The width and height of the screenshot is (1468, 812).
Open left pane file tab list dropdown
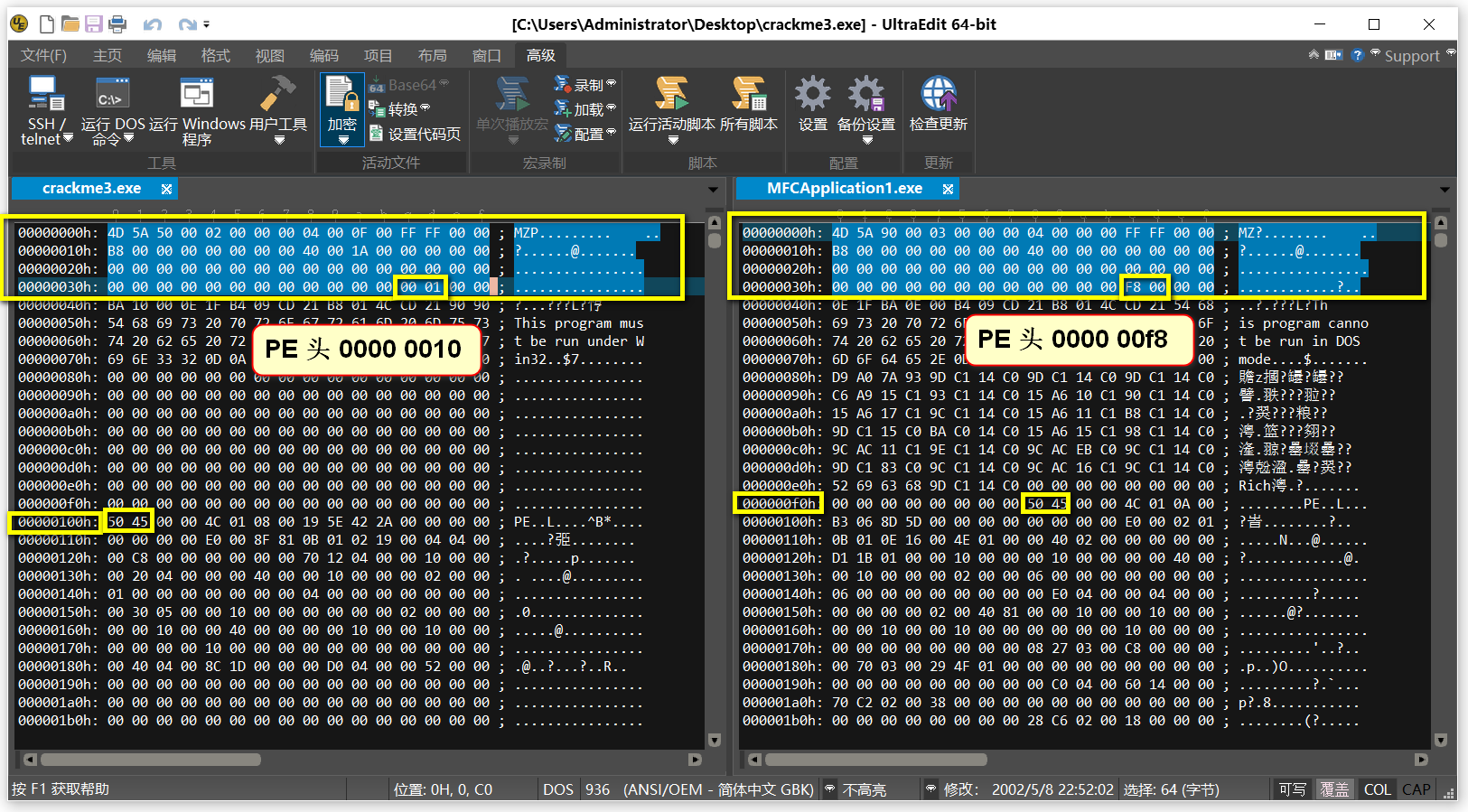click(x=713, y=190)
